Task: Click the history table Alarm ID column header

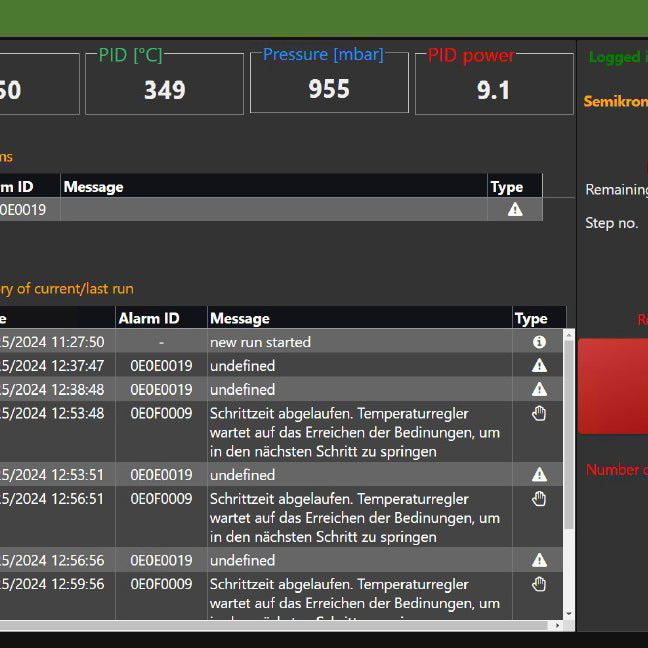Action: 149,318
